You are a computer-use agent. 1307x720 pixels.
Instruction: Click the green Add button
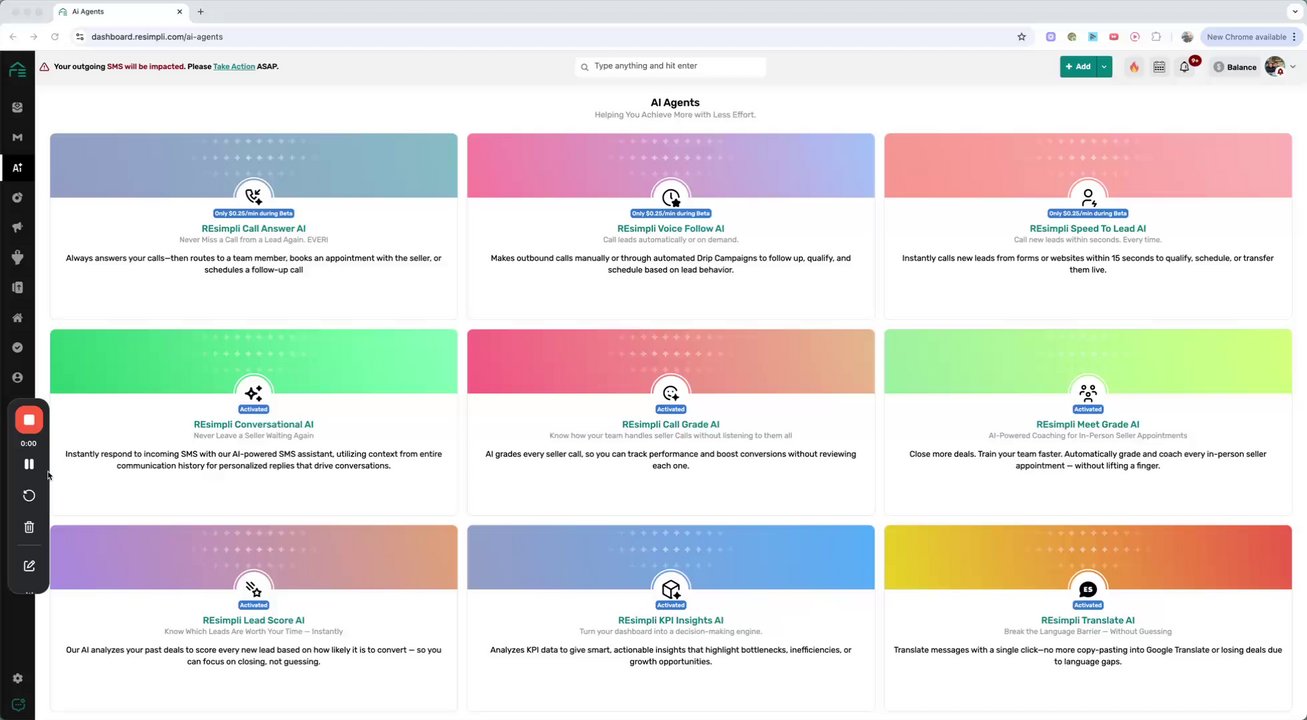1078,67
